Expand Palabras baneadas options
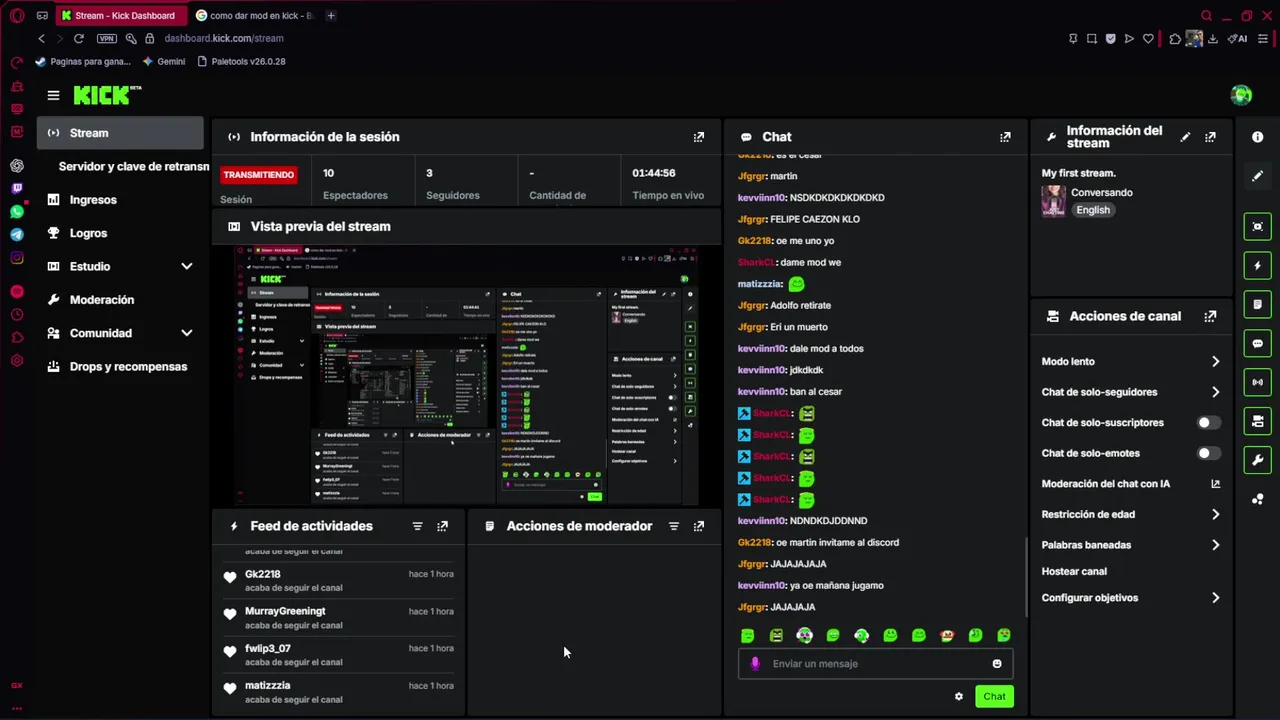Image resolution: width=1280 pixels, height=720 pixels. 1215,545
